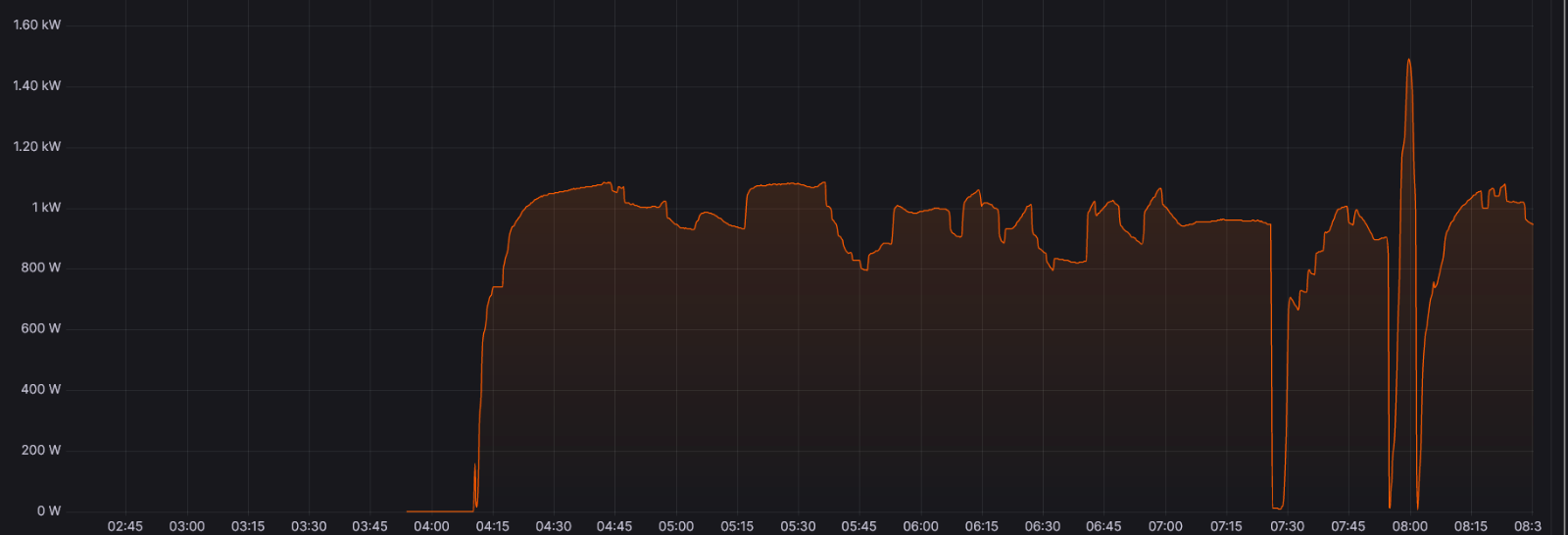This screenshot has height=535, width=1568.
Task: Click the 04:30 time axis label
Action: pyautogui.click(x=554, y=526)
